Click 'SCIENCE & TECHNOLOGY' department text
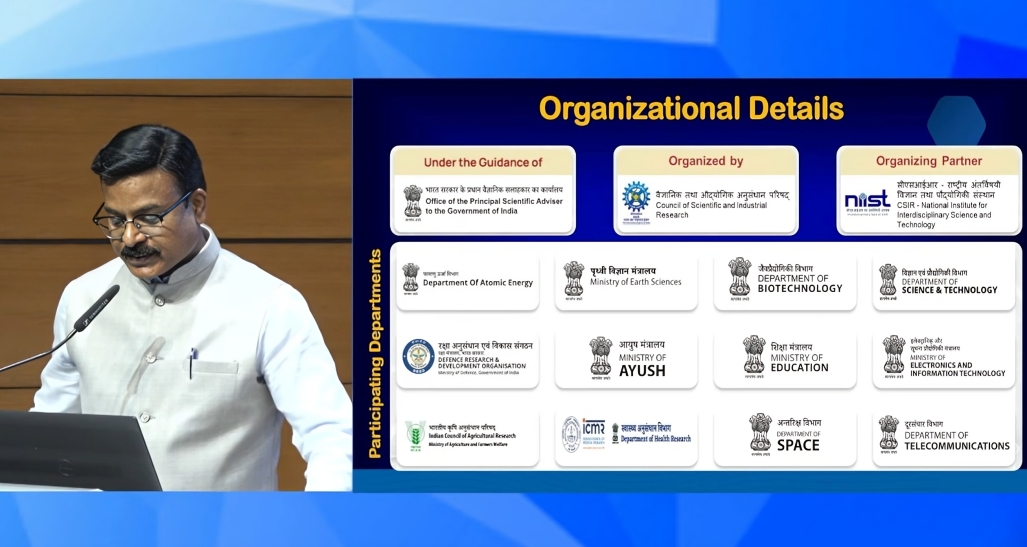The height and width of the screenshot is (547, 1027). (x=949, y=290)
